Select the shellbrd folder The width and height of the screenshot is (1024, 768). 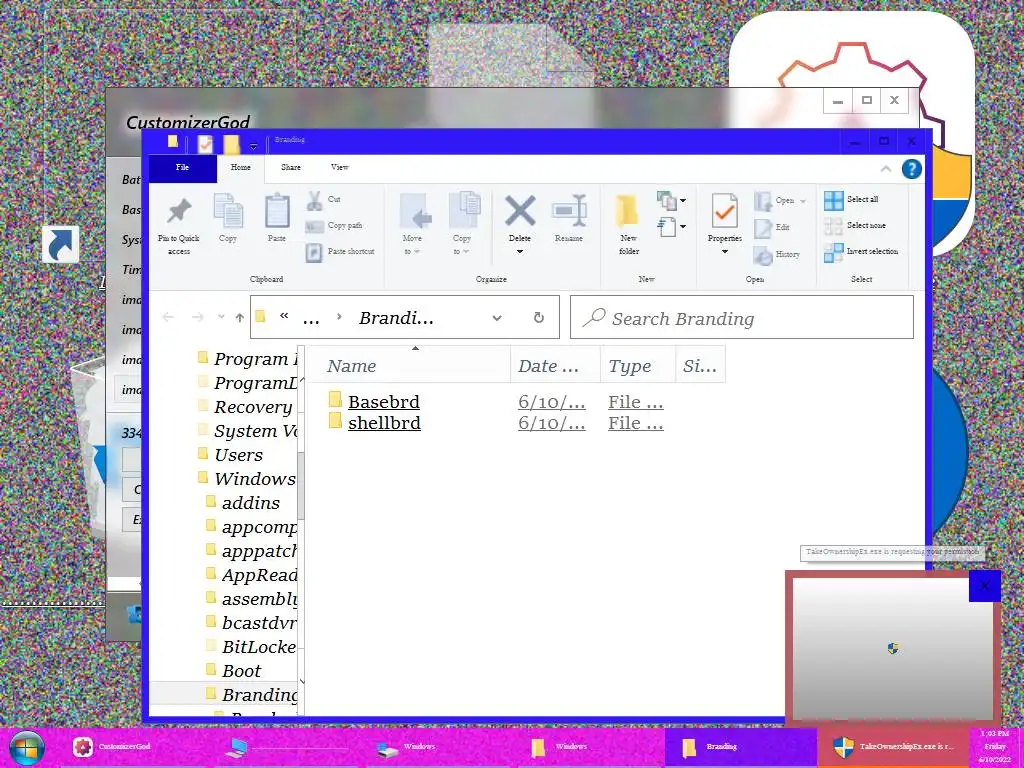click(383, 423)
